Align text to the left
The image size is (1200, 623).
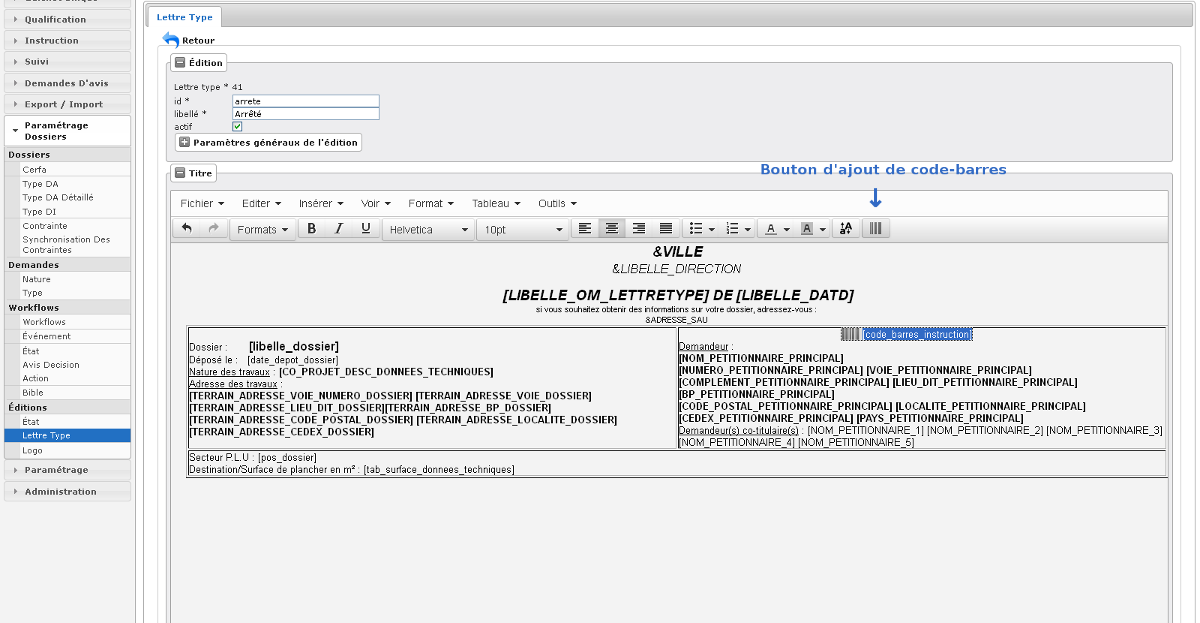click(x=585, y=229)
